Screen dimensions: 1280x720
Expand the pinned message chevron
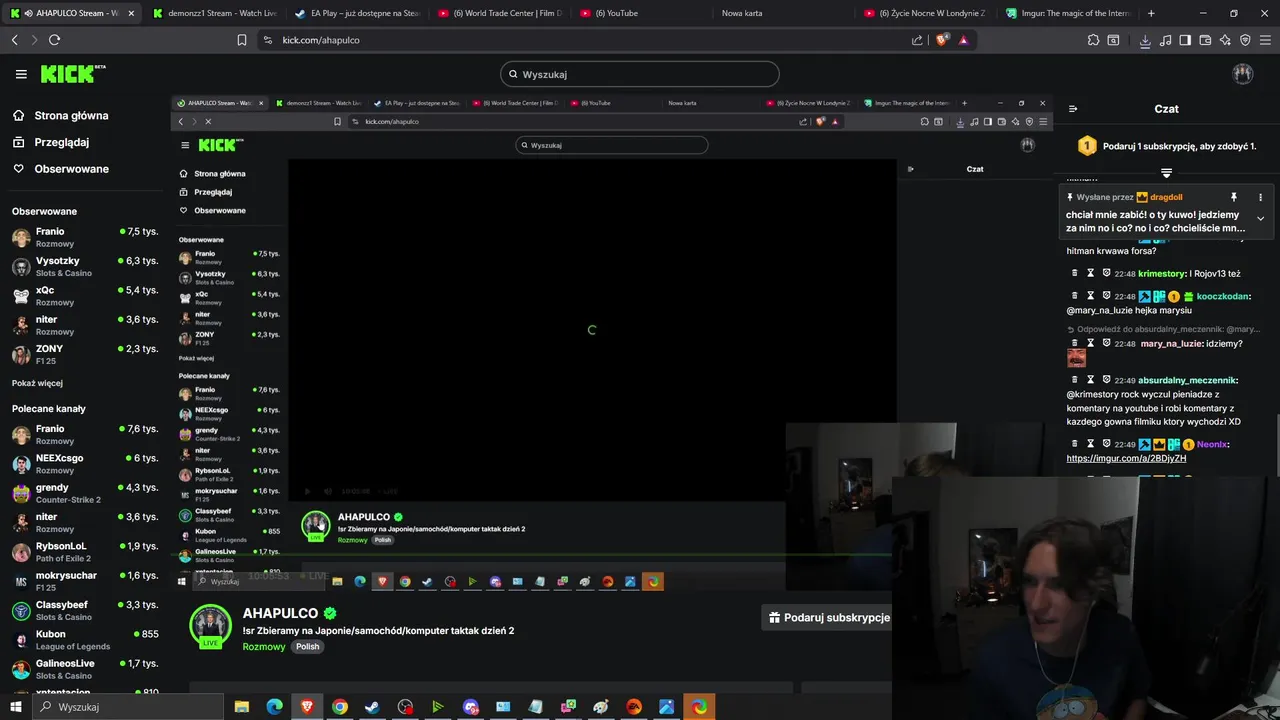1260,218
